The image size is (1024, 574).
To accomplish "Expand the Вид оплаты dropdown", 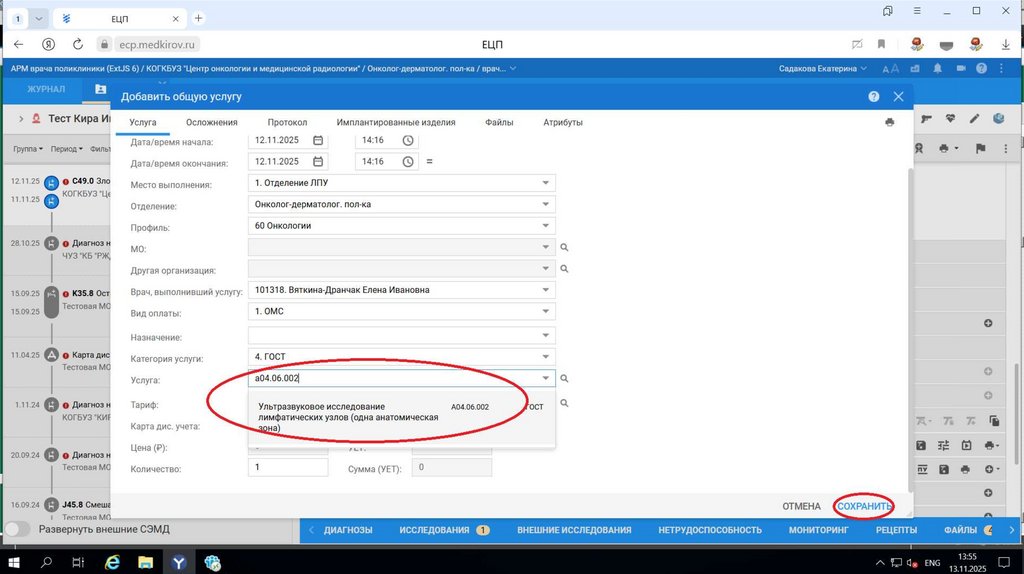I will coord(546,311).
